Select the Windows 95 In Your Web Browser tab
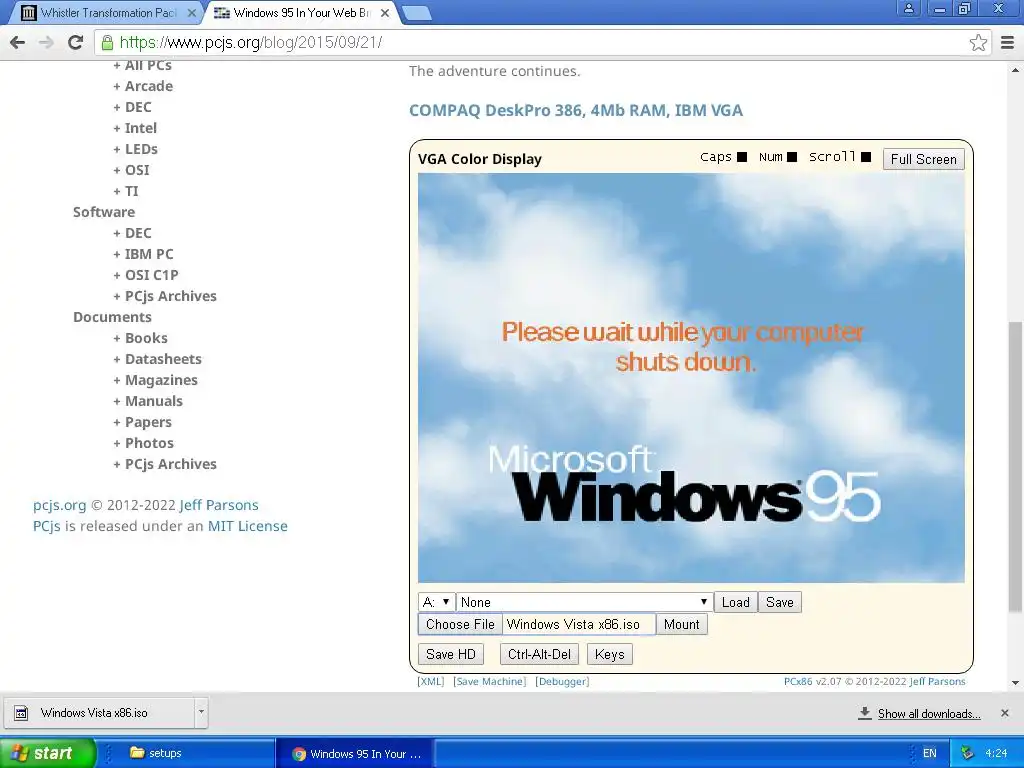Viewport: 1024px width, 768px height. pyautogui.click(x=300, y=13)
